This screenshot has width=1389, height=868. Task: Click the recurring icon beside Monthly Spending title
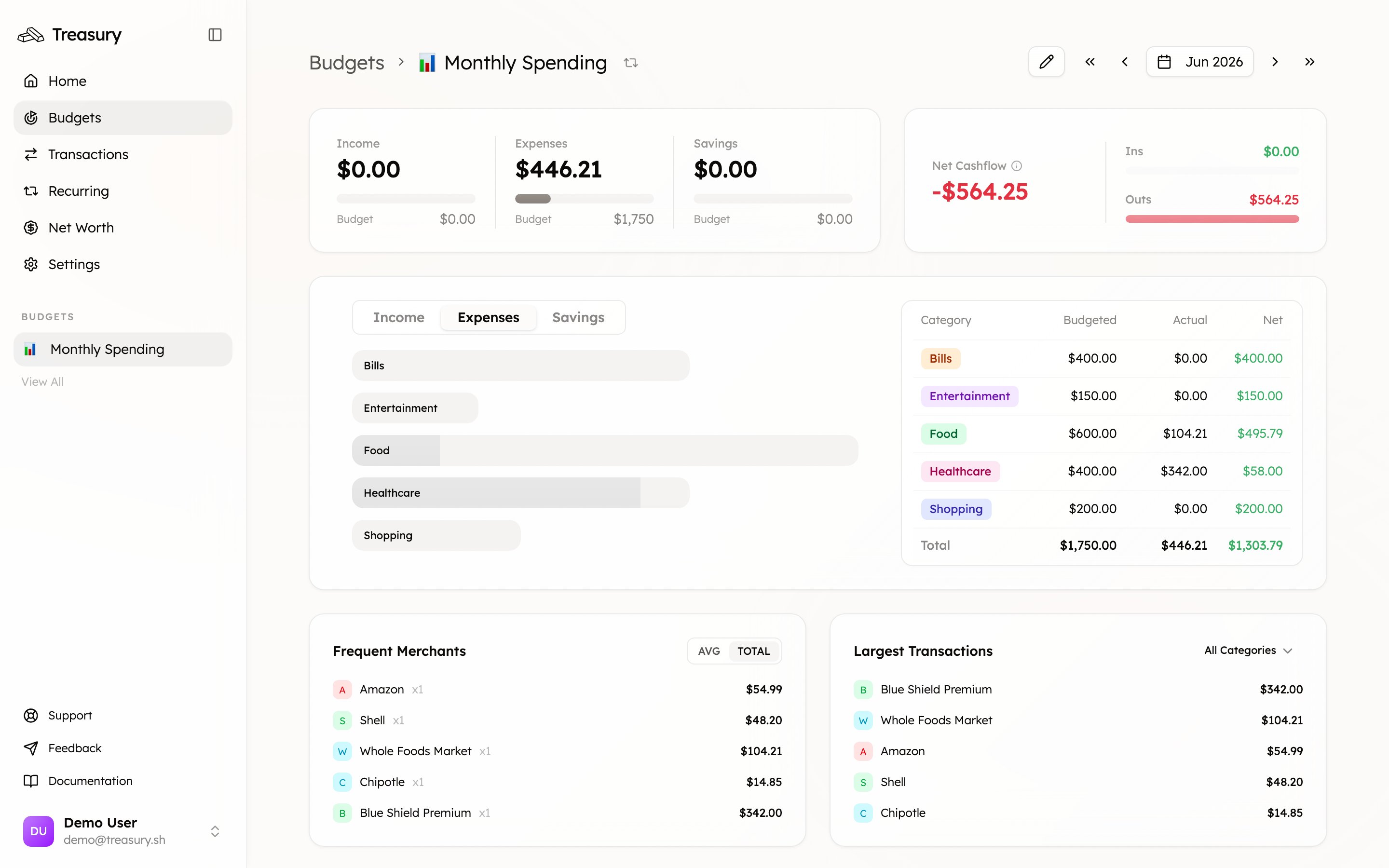click(x=631, y=63)
